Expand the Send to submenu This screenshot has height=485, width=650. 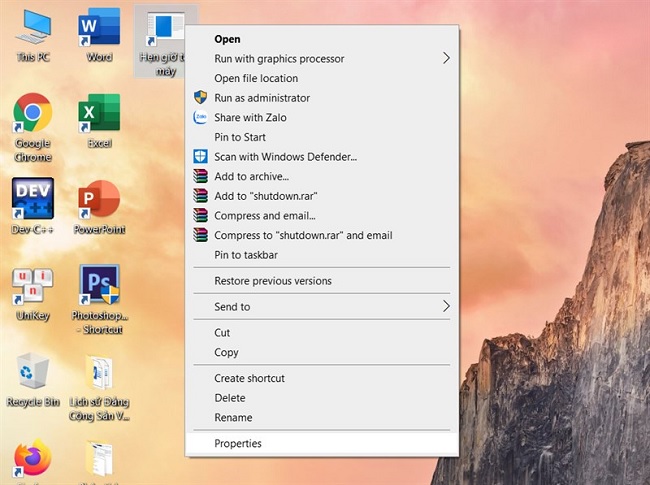tap(320, 306)
